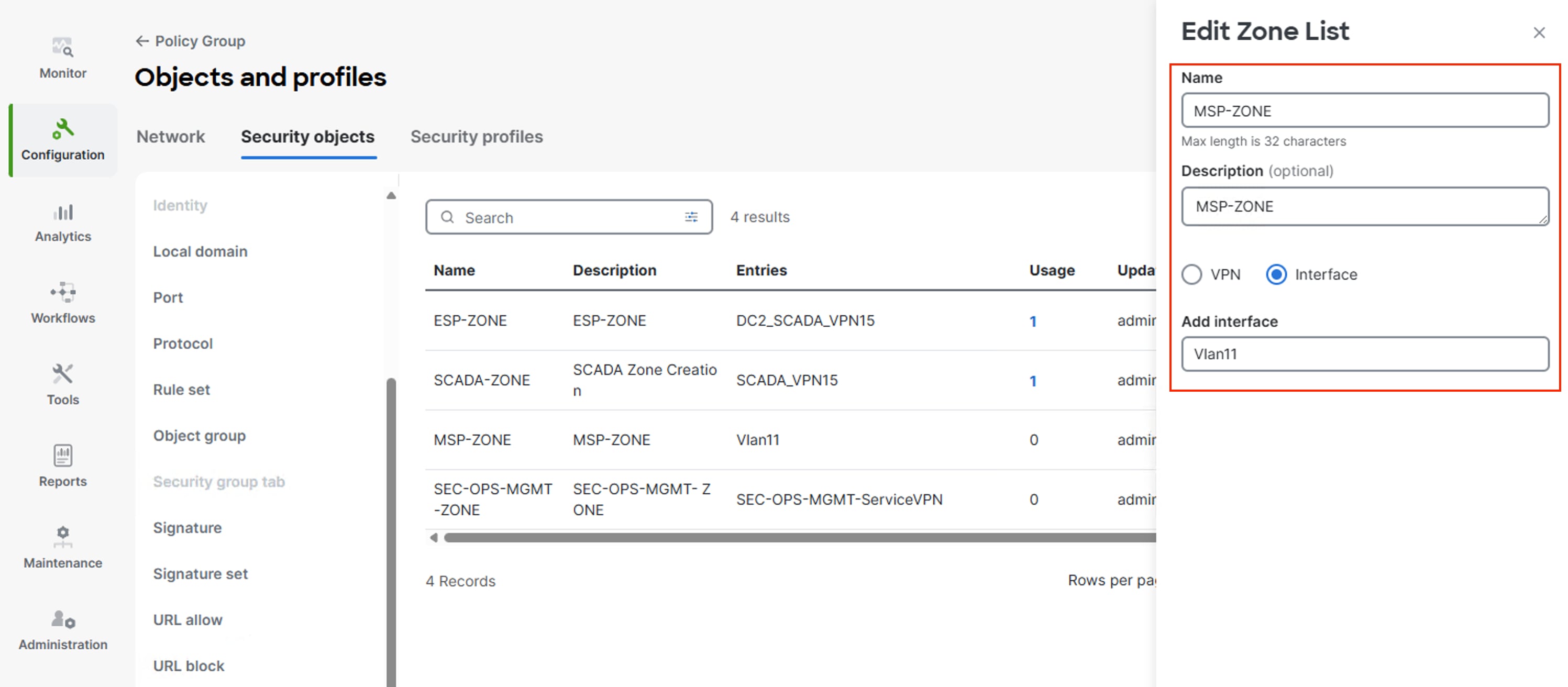Open the Workflows icon

63,293
